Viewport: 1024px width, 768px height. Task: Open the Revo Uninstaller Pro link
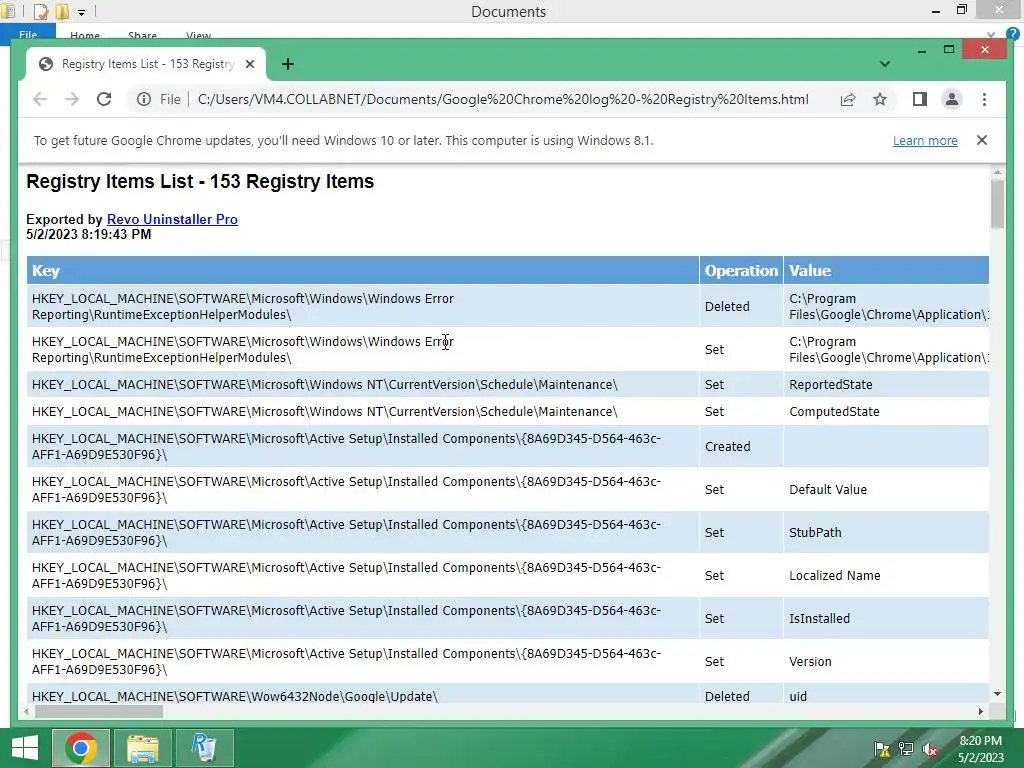point(172,219)
